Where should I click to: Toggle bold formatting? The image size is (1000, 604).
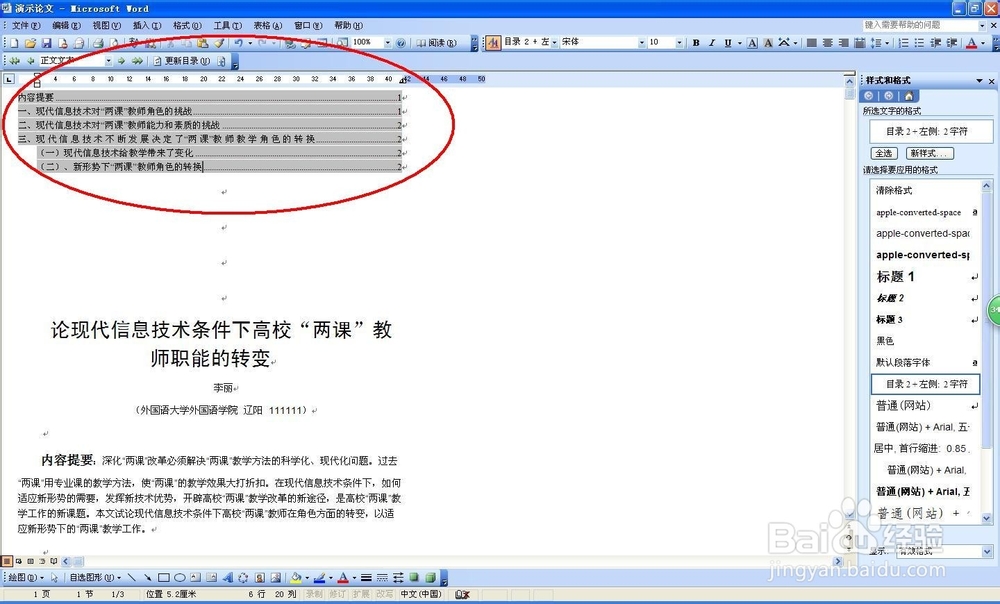pos(696,43)
